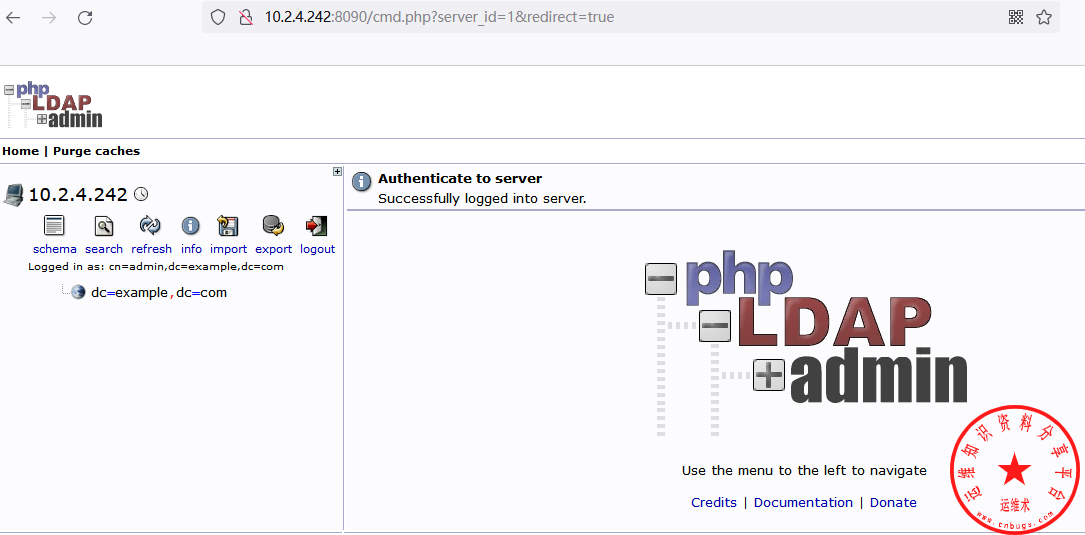Viewport: 1085px width, 535px height.
Task: Select Purge caches from top menu
Action: [x=96, y=151]
